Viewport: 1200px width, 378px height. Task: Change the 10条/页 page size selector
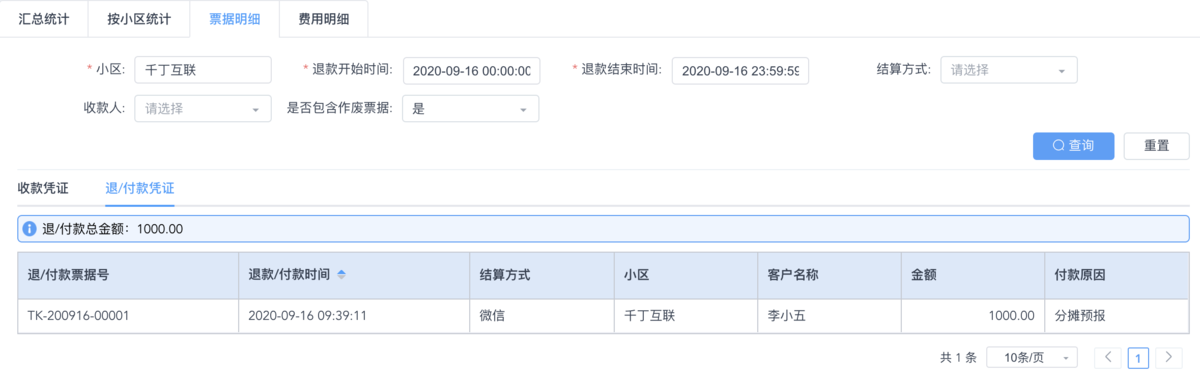1032,357
